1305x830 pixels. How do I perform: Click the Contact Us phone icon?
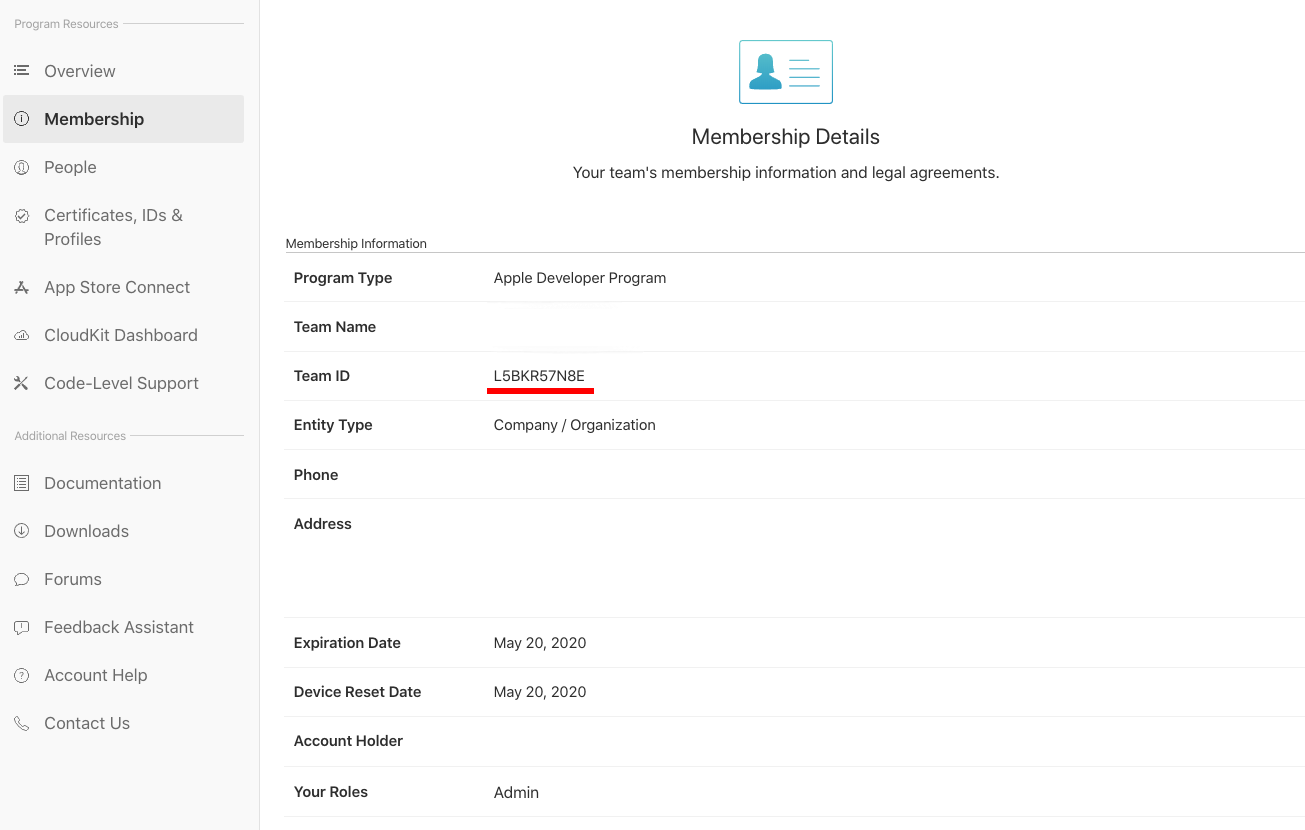click(x=21, y=723)
